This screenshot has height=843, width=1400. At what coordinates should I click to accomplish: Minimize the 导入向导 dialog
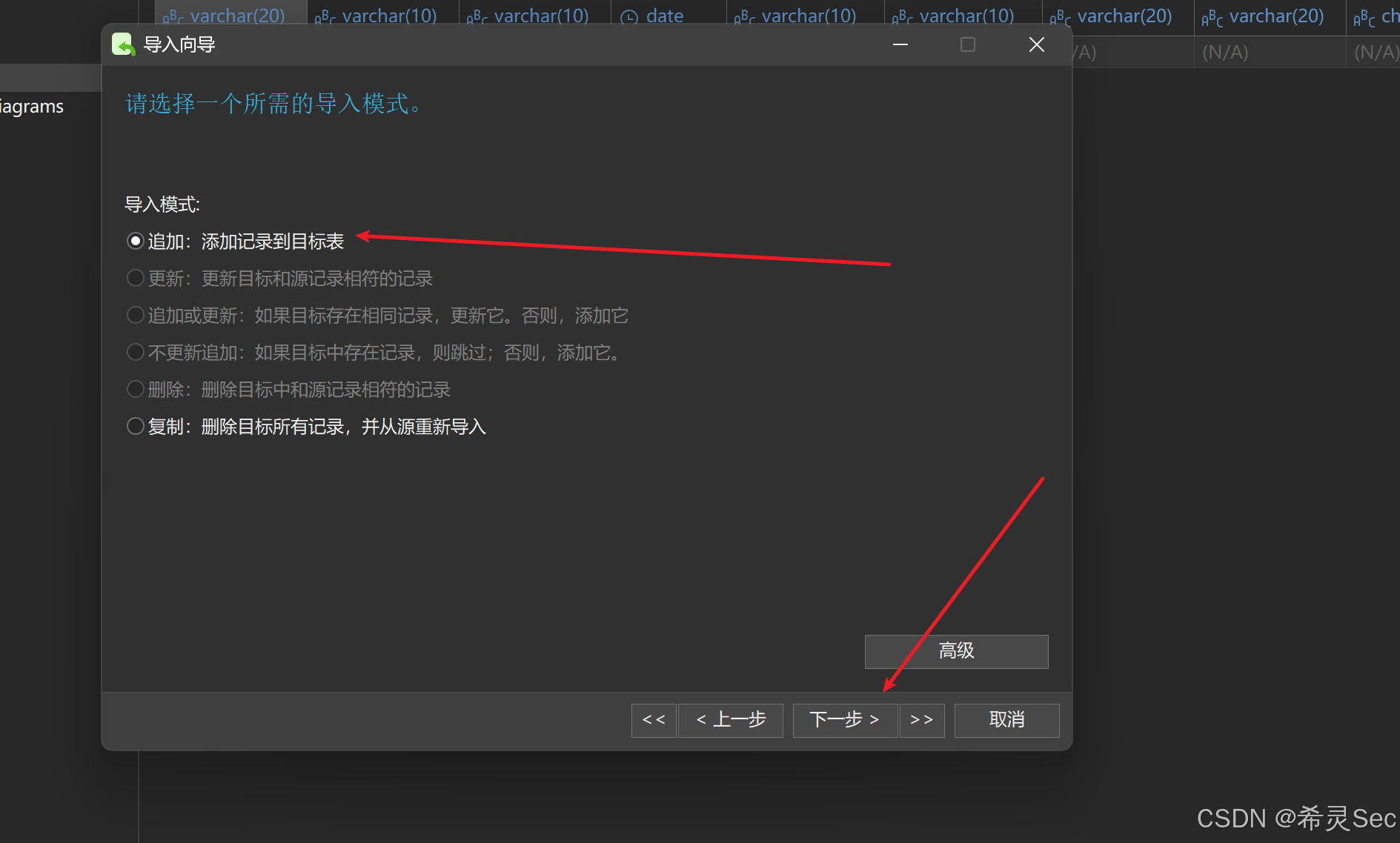pos(900,44)
